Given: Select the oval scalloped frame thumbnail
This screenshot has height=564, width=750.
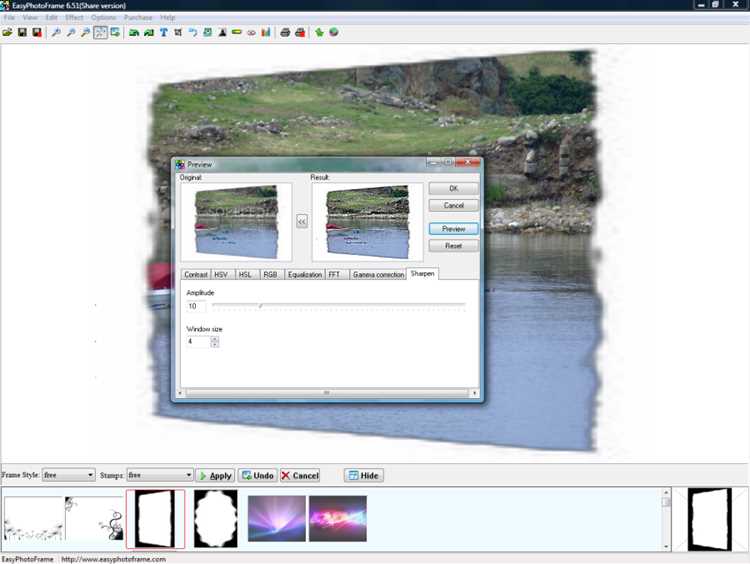Looking at the screenshot, I should pyautogui.click(x=216, y=519).
